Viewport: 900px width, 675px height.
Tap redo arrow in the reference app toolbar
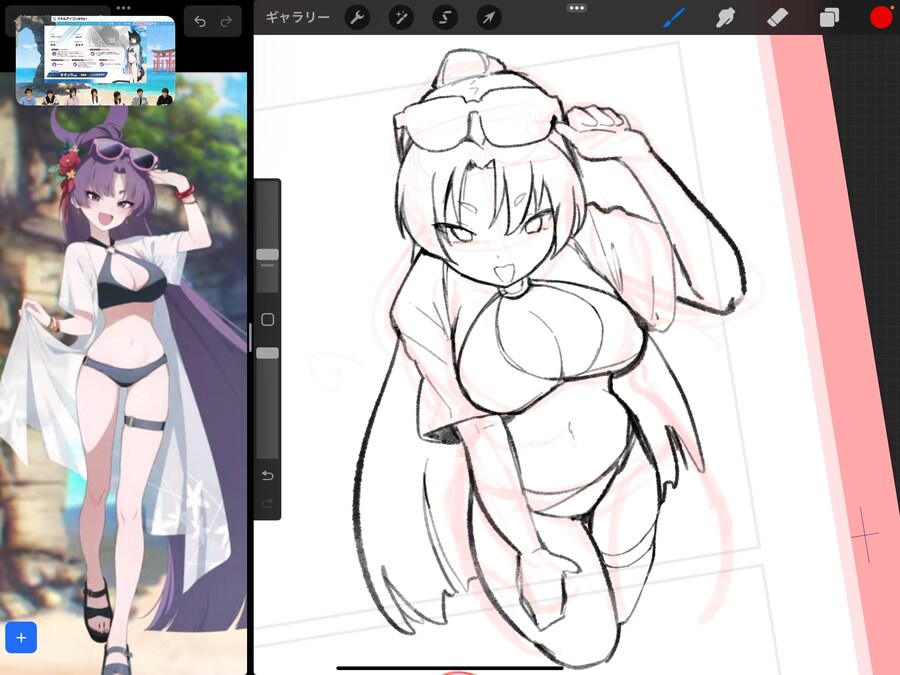[x=226, y=22]
